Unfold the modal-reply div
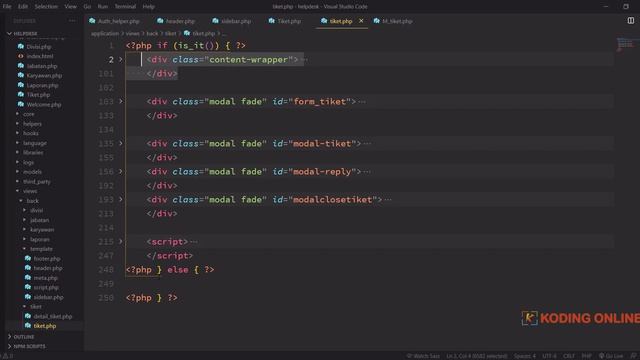 coord(121,171)
